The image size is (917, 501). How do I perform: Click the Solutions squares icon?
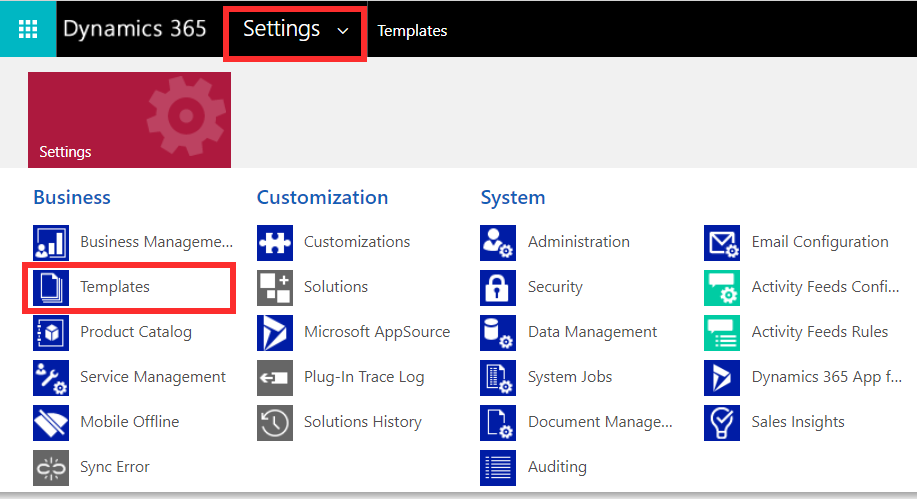tap(275, 288)
